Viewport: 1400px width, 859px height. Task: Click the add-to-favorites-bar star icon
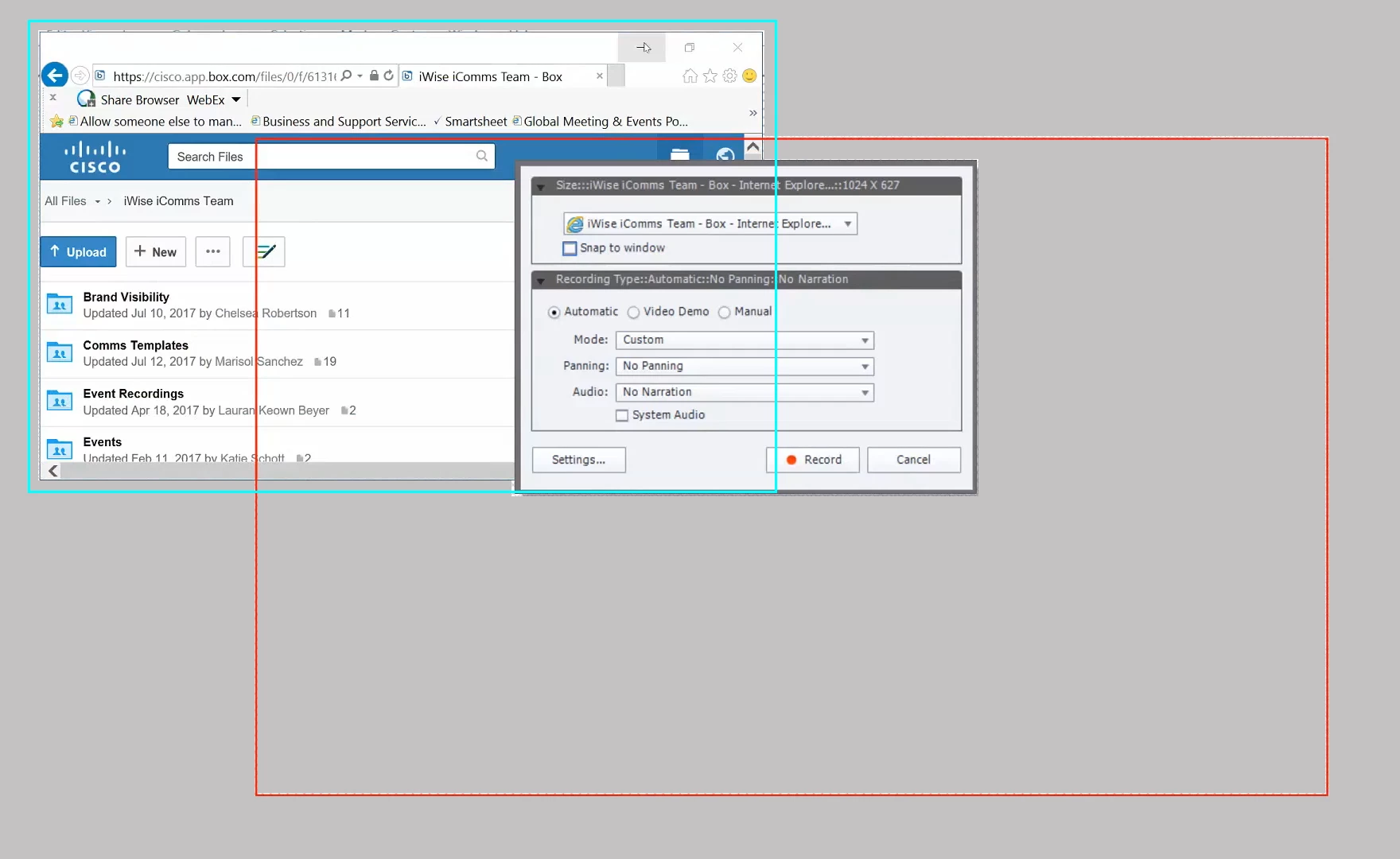[x=56, y=122]
